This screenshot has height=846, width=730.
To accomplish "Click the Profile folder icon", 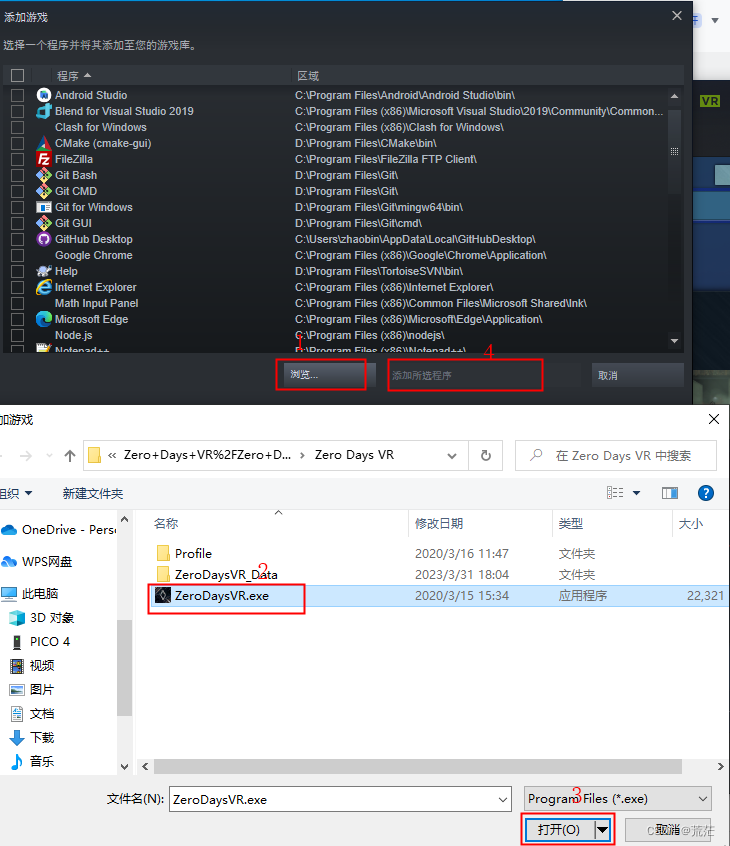I will [x=163, y=554].
